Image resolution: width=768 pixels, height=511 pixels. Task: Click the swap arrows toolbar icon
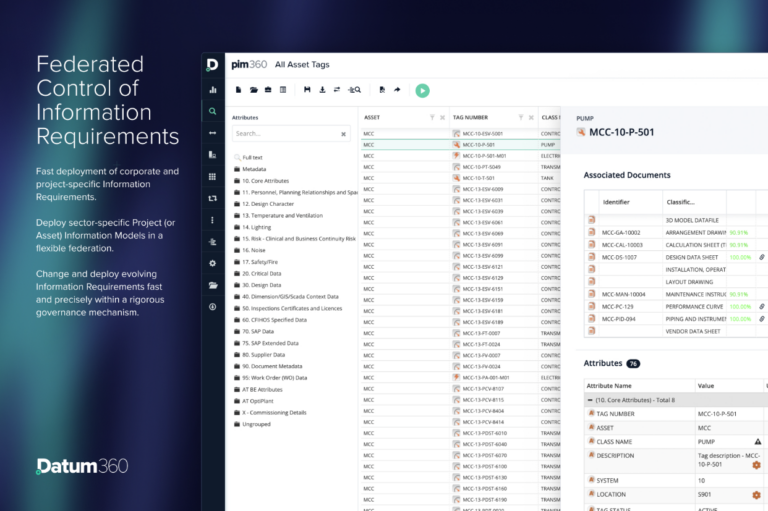click(x=337, y=90)
